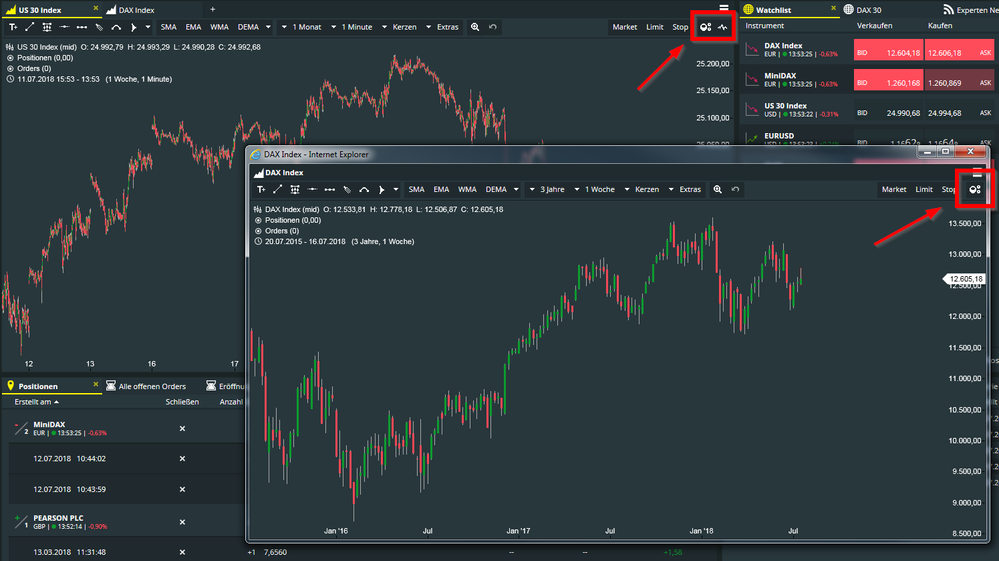Open the 3 Jahre range dropdown
999x561 pixels.
click(x=548, y=190)
